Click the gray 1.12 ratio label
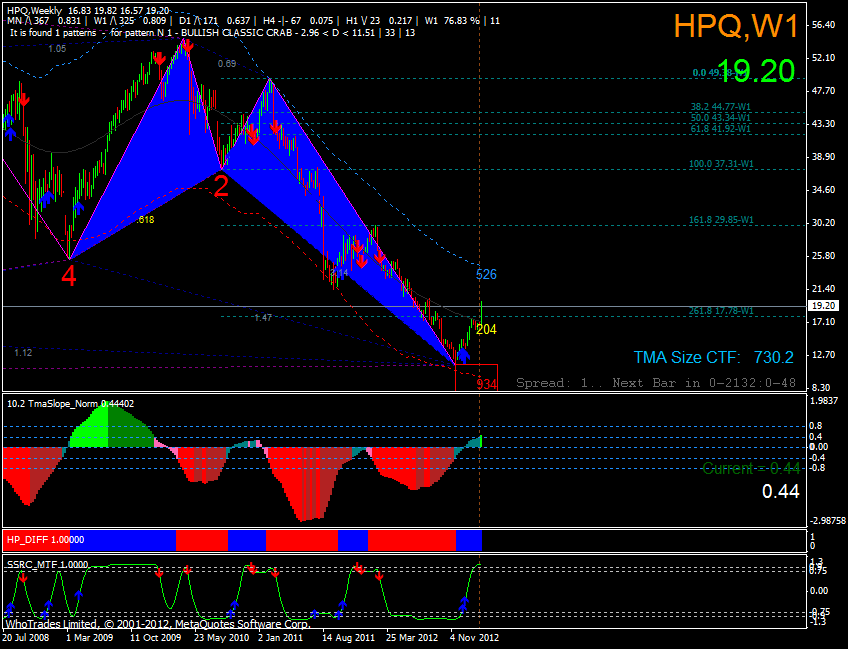Image resolution: width=848 pixels, height=649 pixels. [x=23, y=353]
